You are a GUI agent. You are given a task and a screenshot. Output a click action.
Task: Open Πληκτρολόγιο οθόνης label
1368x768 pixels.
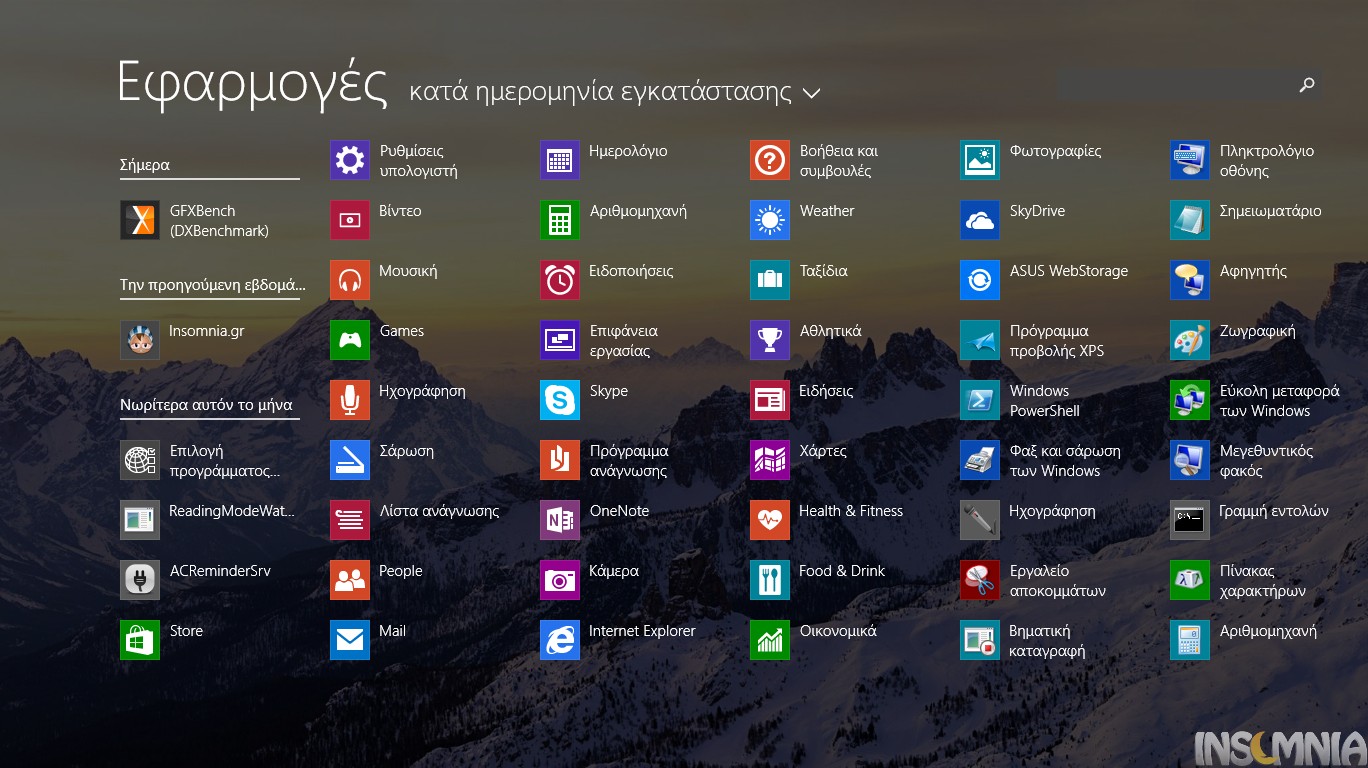pos(1267,161)
